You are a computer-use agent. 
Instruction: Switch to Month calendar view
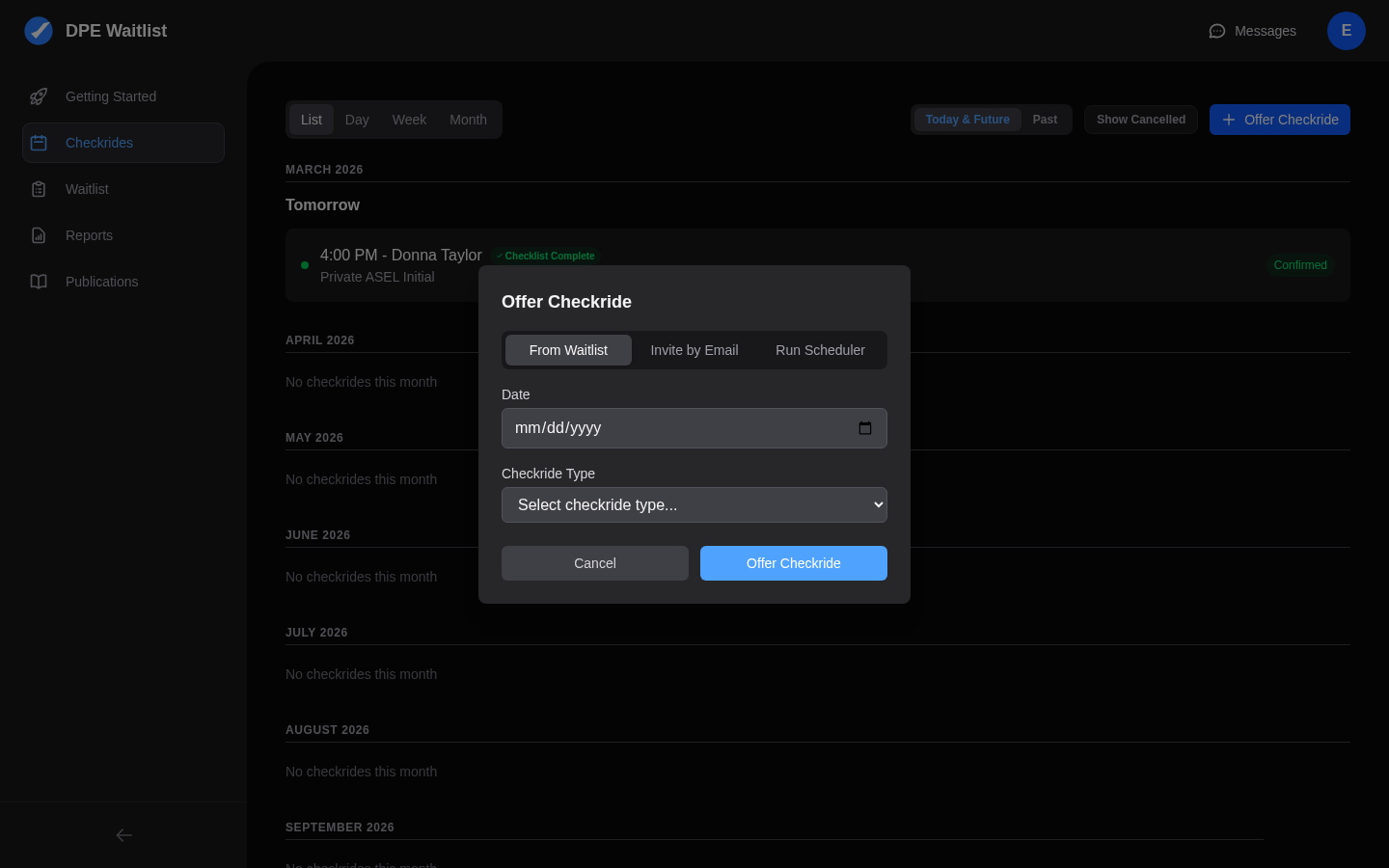click(468, 120)
